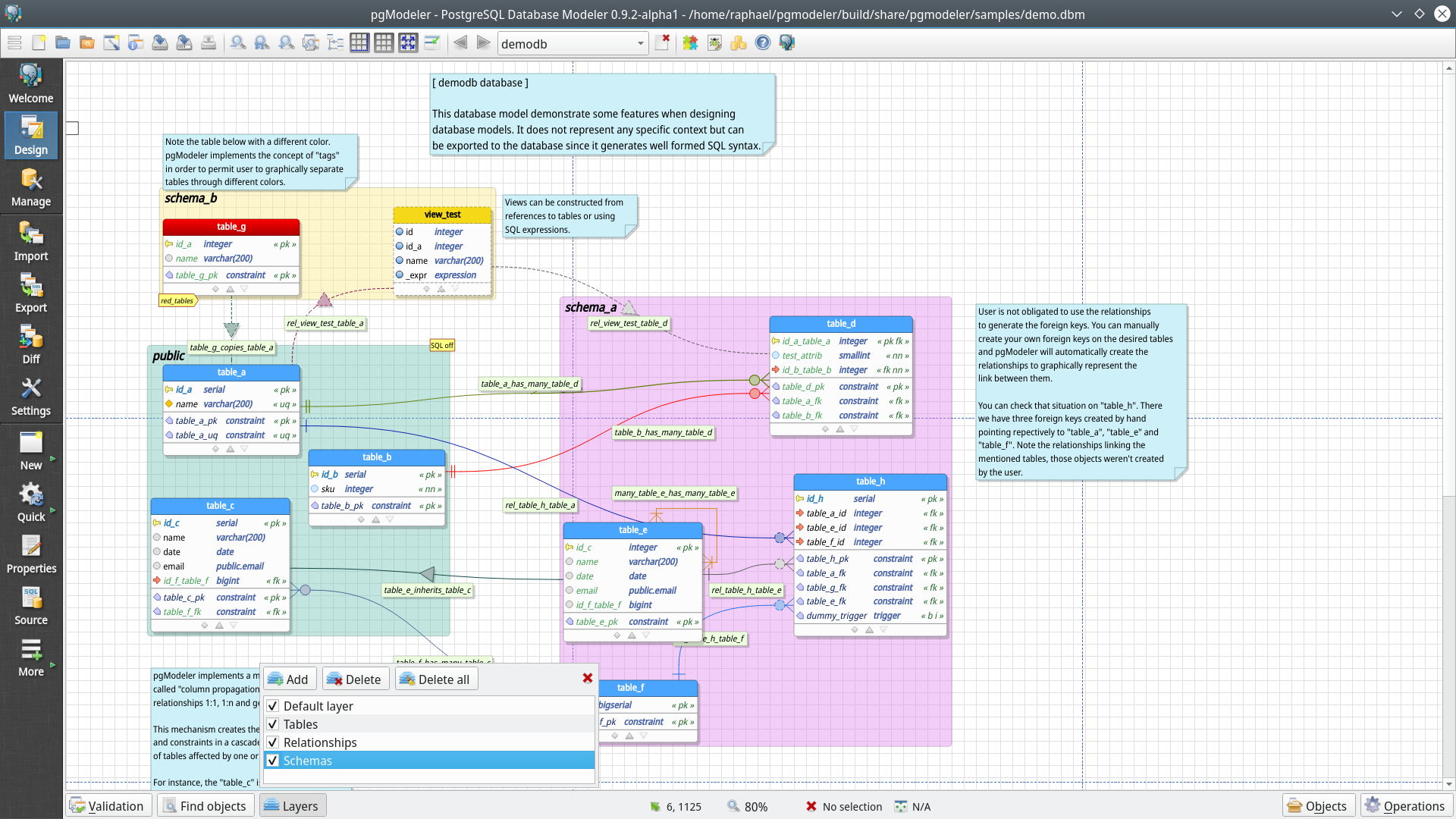Open the model overview icon
Viewport: 1456px width, 819px height.
(x=311, y=43)
